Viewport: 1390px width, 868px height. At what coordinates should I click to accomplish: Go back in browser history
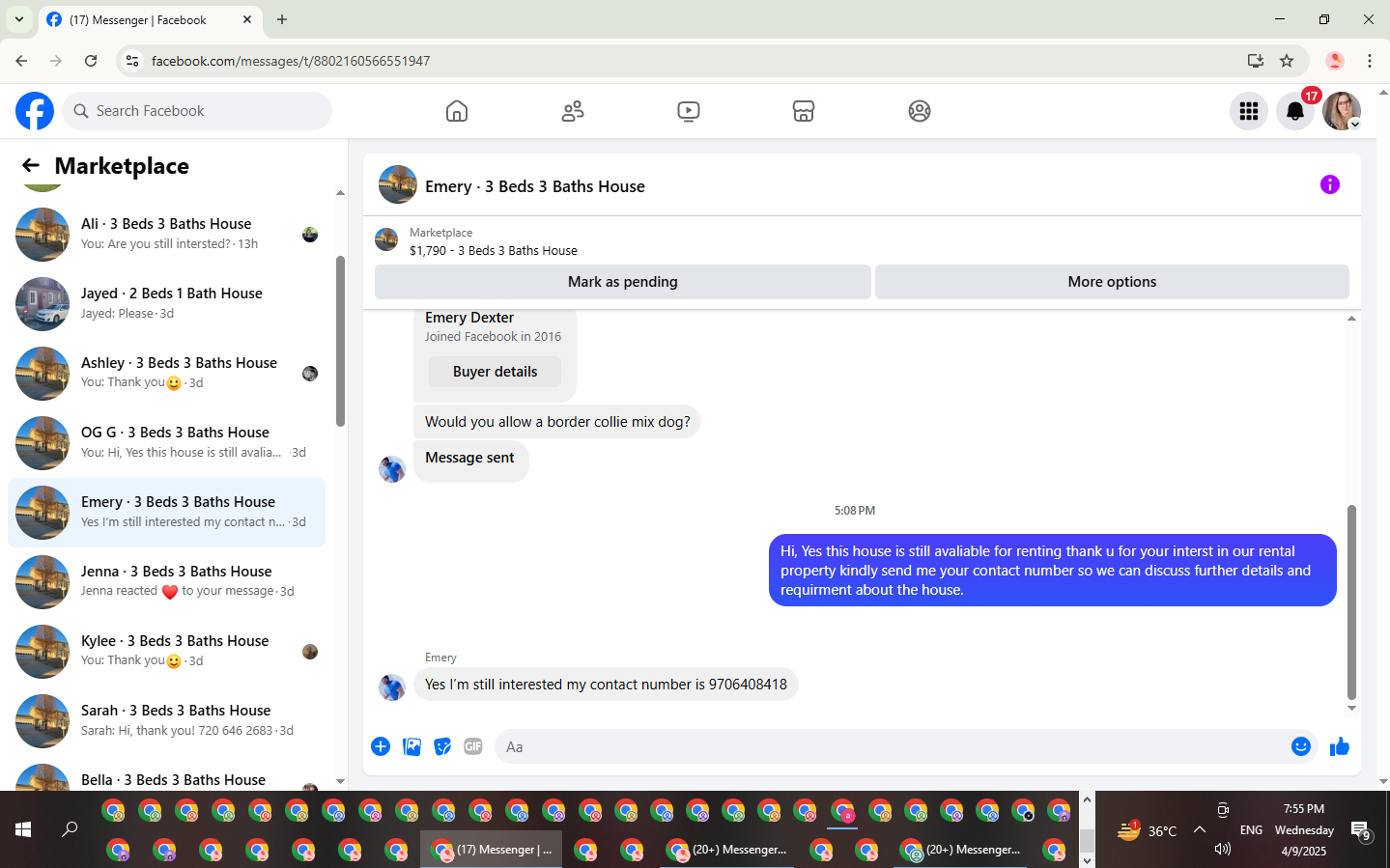click(21, 61)
